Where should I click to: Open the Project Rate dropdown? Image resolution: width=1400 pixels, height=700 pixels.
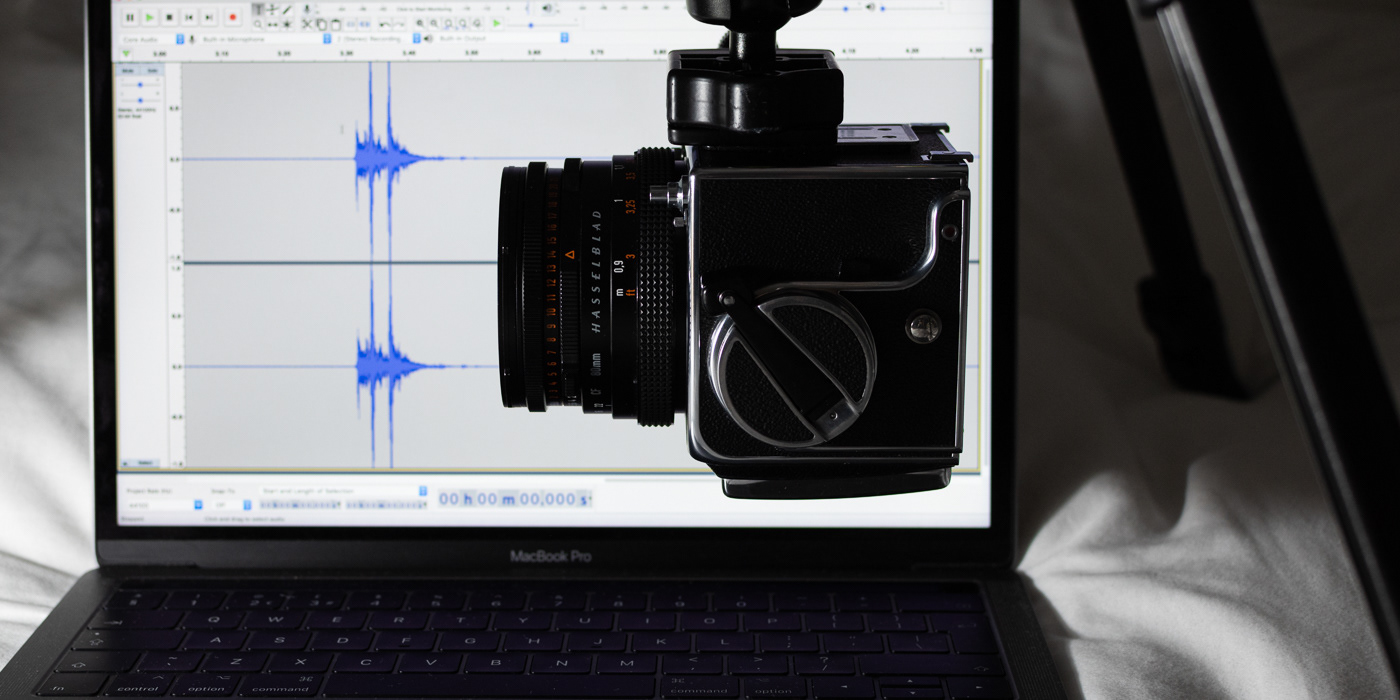[162, 505]
